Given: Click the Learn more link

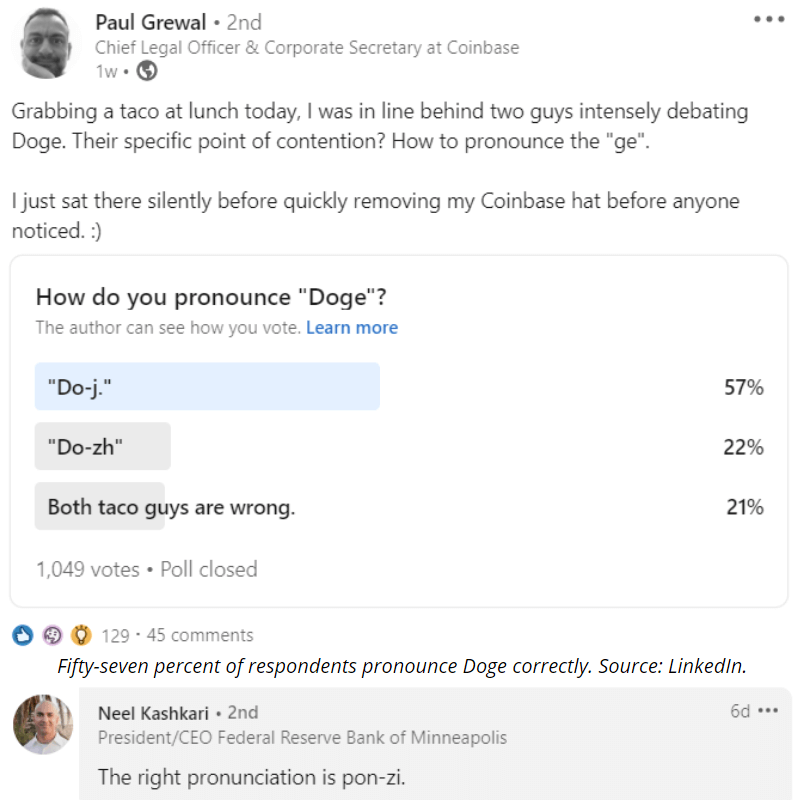Looking at the screenshot, I should tap(351, 328).
